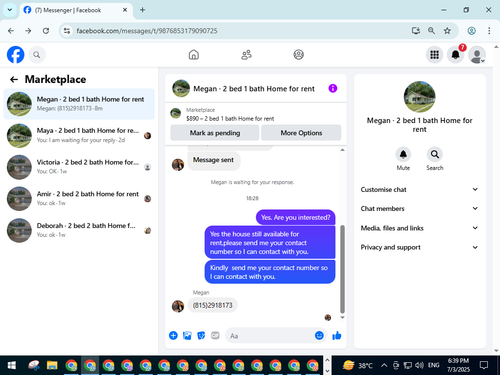
Task: Click the 'Kindly send me your contact number' message
Action: [x=270, y=272]
